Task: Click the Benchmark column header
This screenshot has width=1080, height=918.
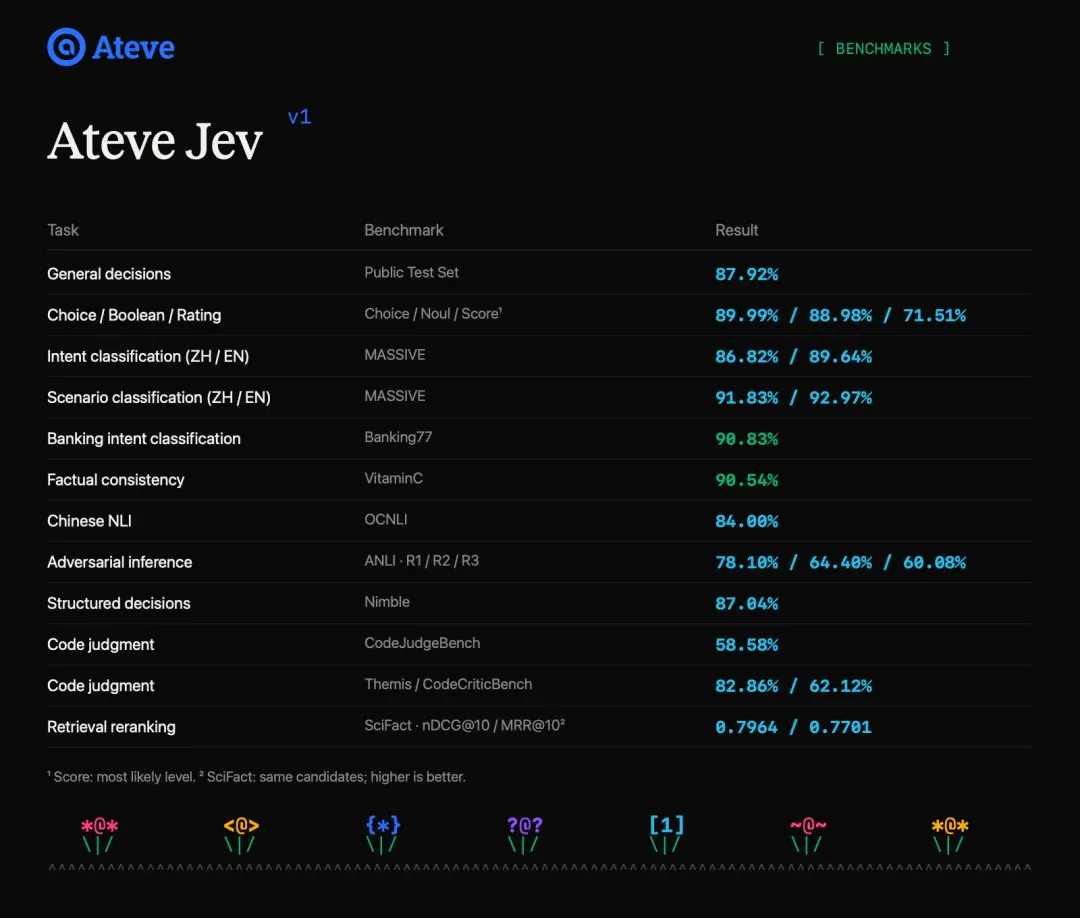Action: [x=404, y=230]
